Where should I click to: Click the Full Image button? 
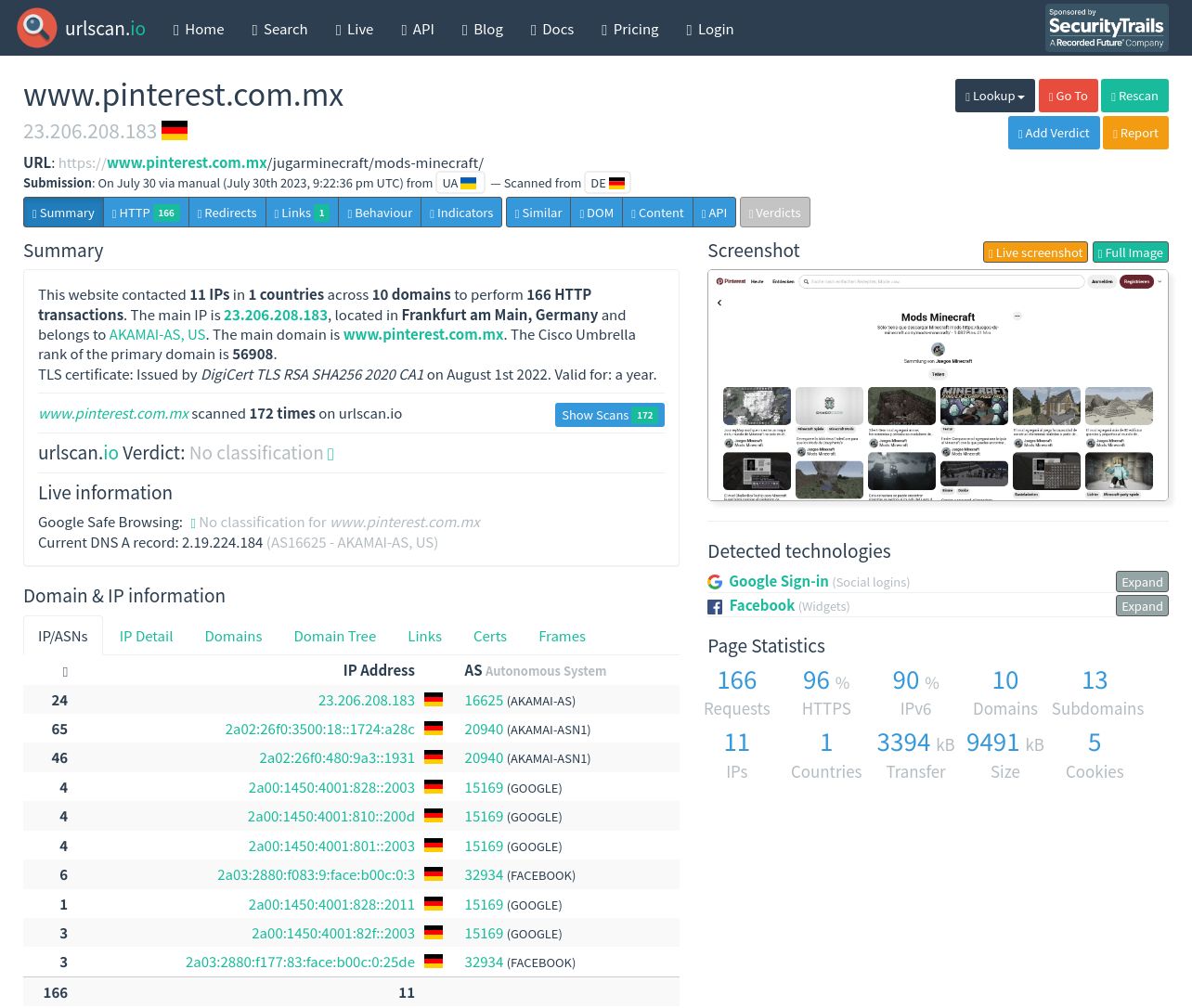pyautogui.click(x=1130, y=252)
